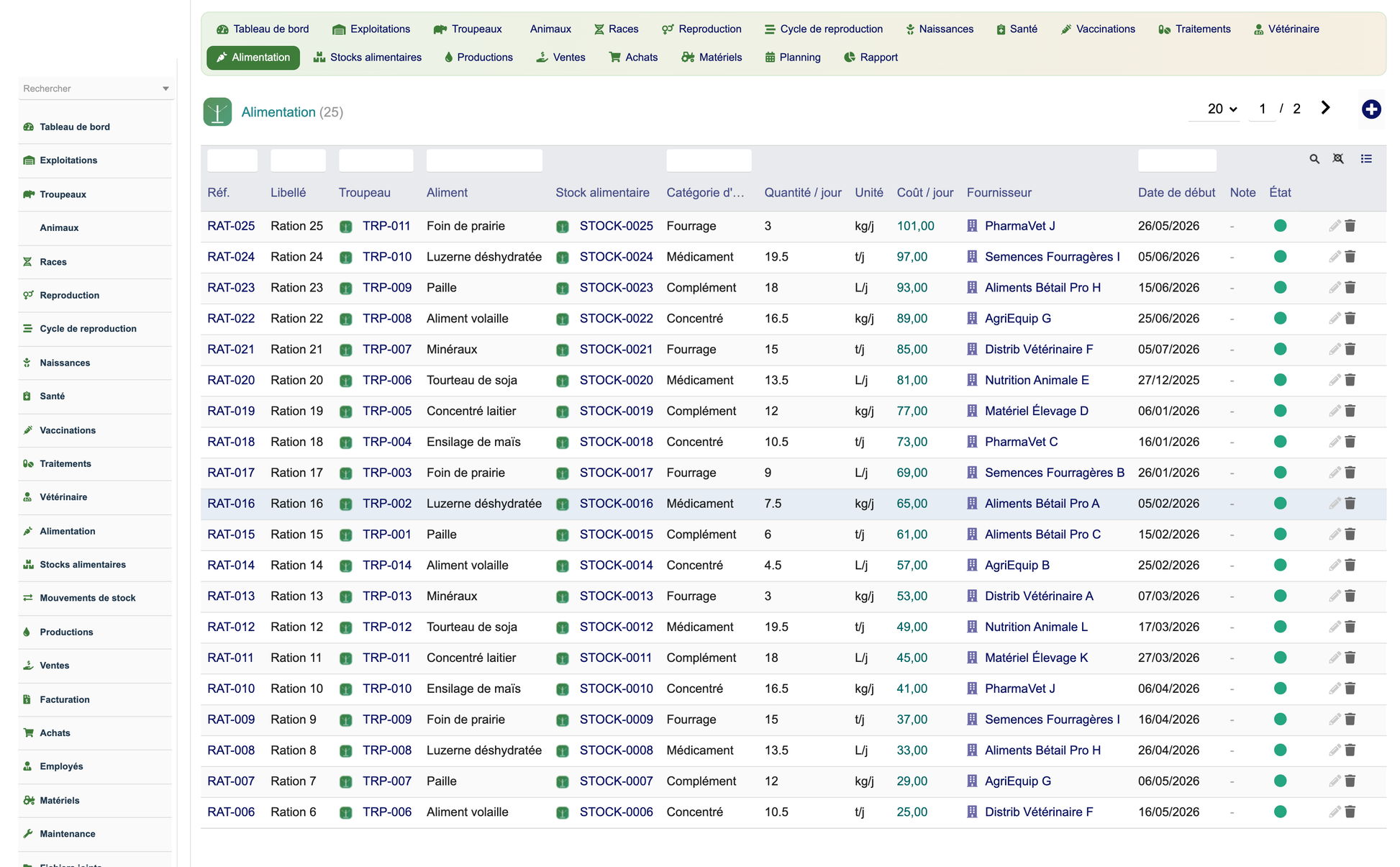This screenshot has width=1400, height=867.
Task: Click the Aliment filter input field
Action: tap(484, 160)
